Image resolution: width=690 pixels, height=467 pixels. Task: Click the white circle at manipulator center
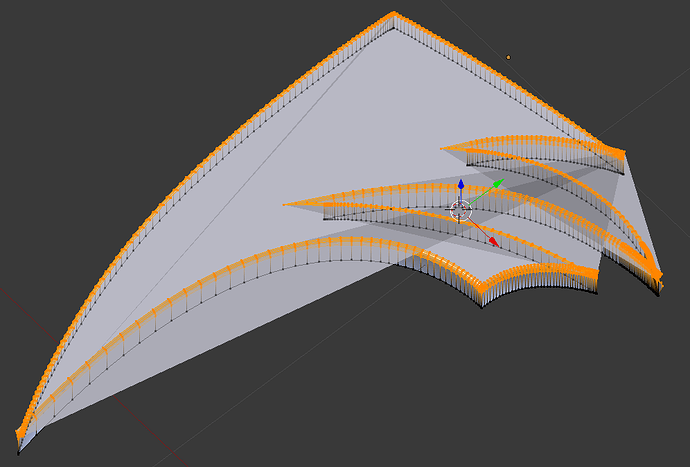pos(460,210)
